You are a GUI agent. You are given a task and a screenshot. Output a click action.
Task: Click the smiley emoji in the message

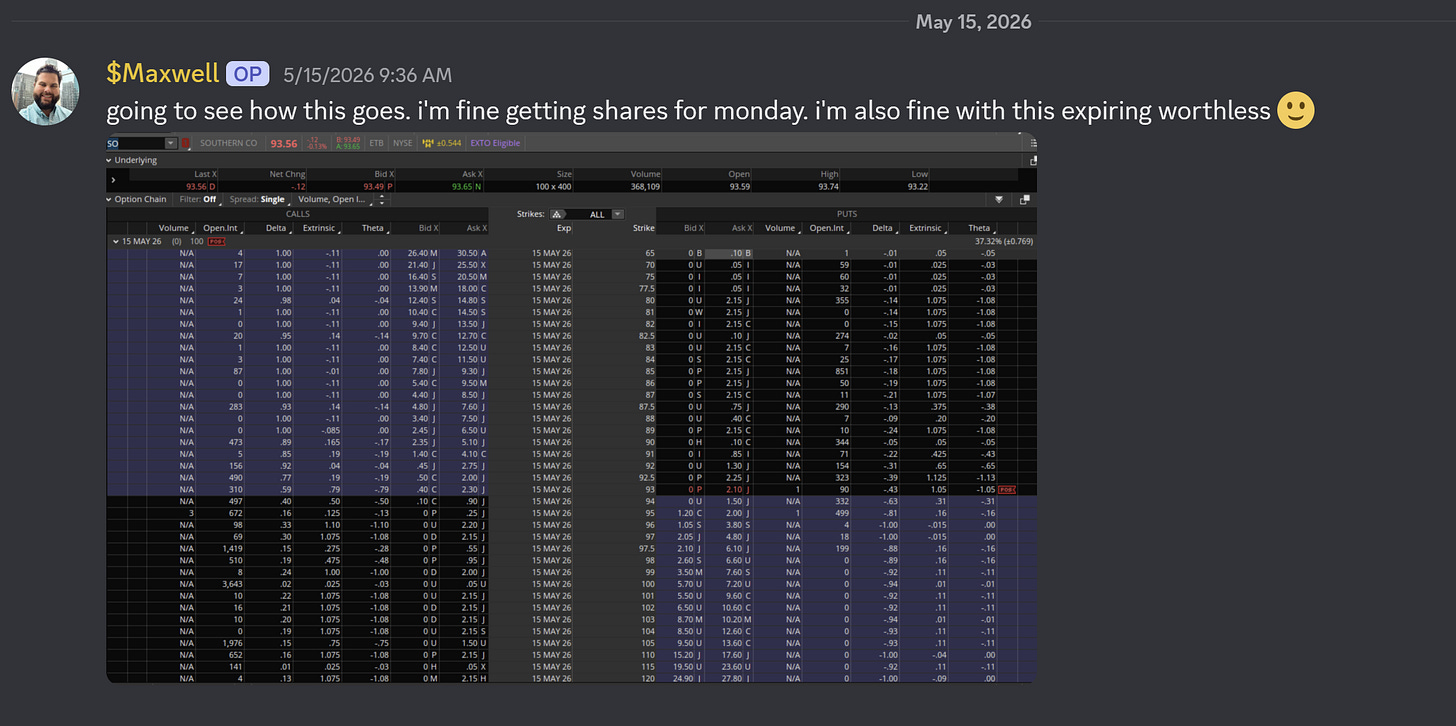[1296, 110]
